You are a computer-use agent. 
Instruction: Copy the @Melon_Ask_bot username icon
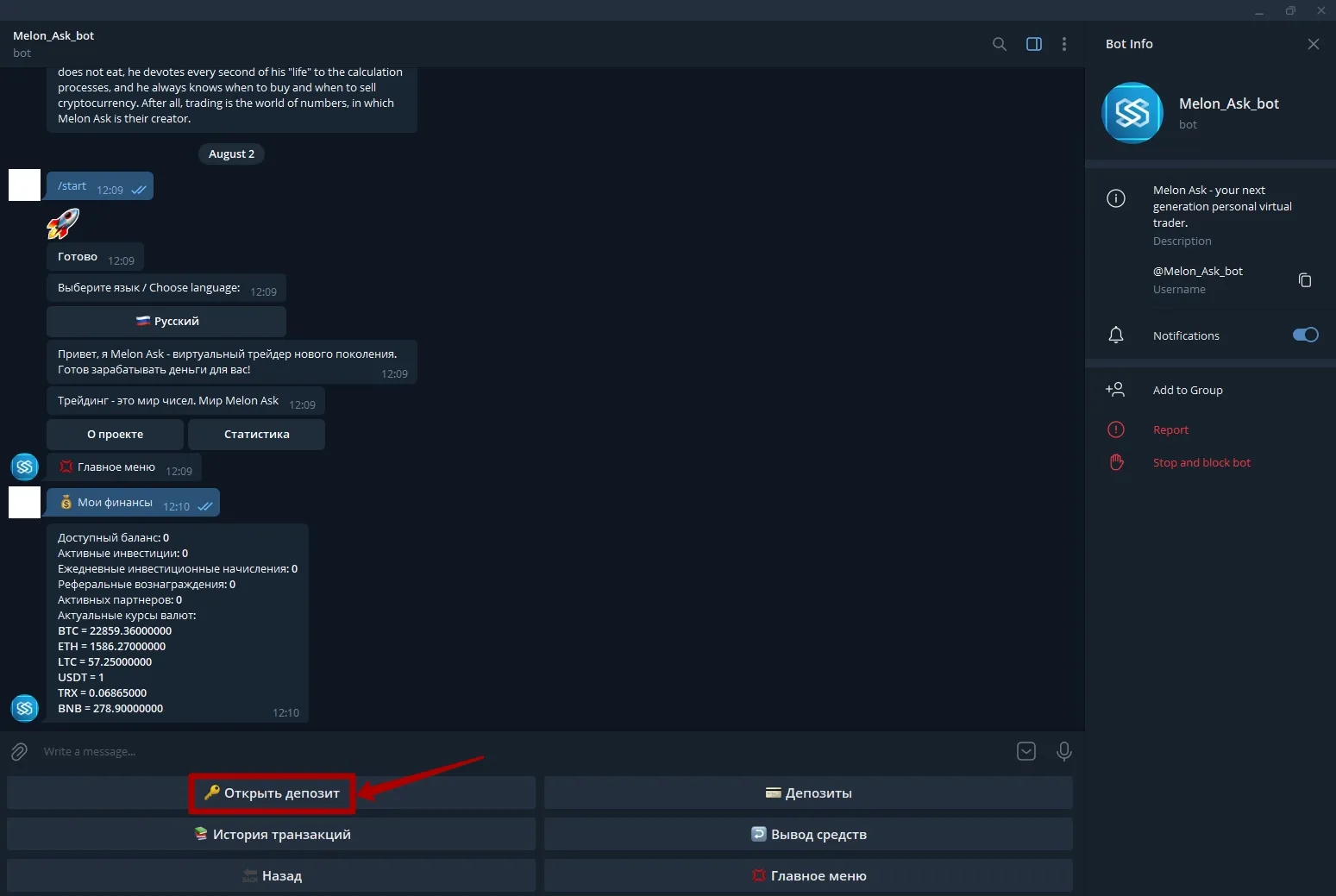pos(1305,279)
